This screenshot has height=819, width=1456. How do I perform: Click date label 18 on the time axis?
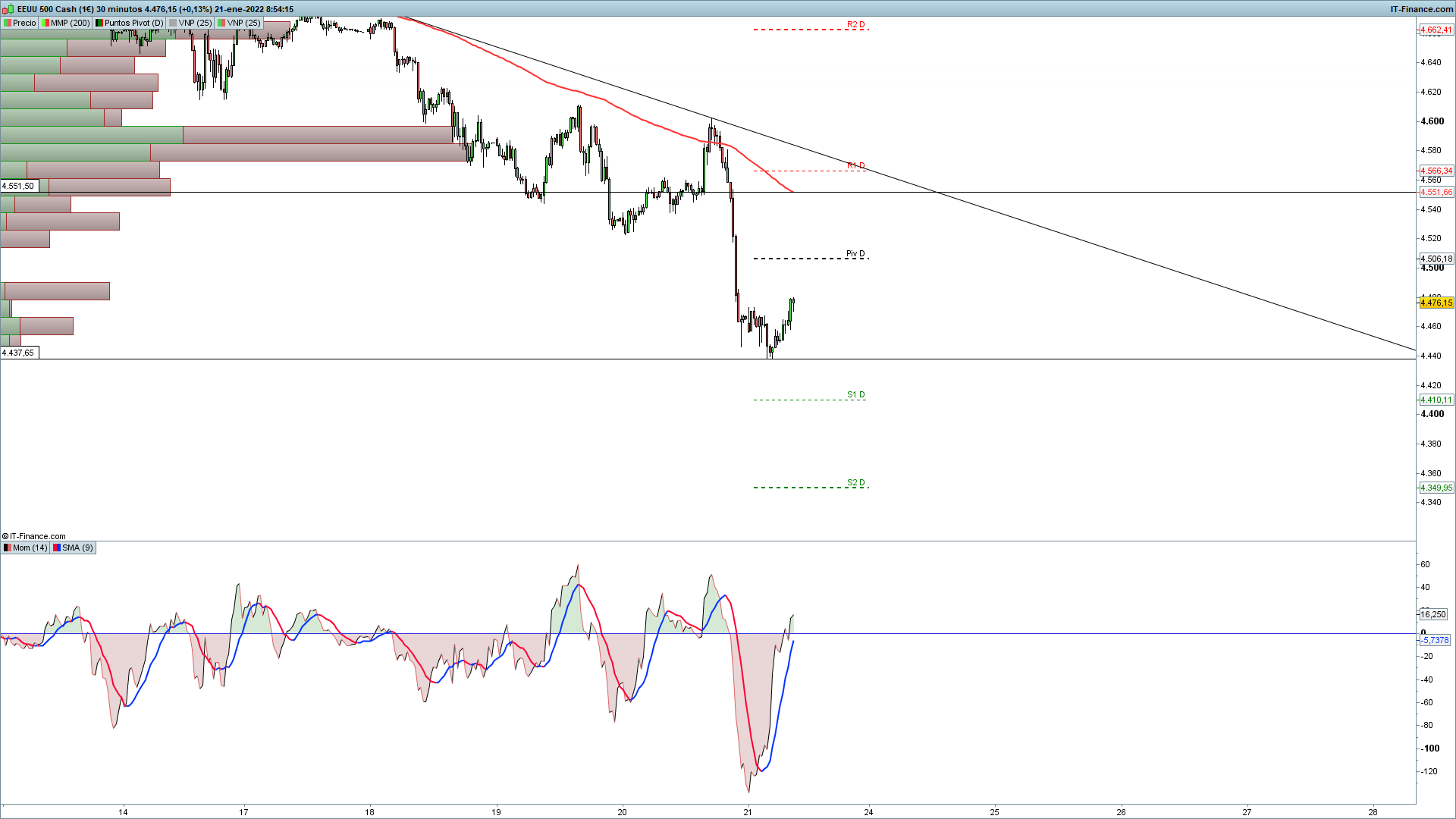point(369,812)
